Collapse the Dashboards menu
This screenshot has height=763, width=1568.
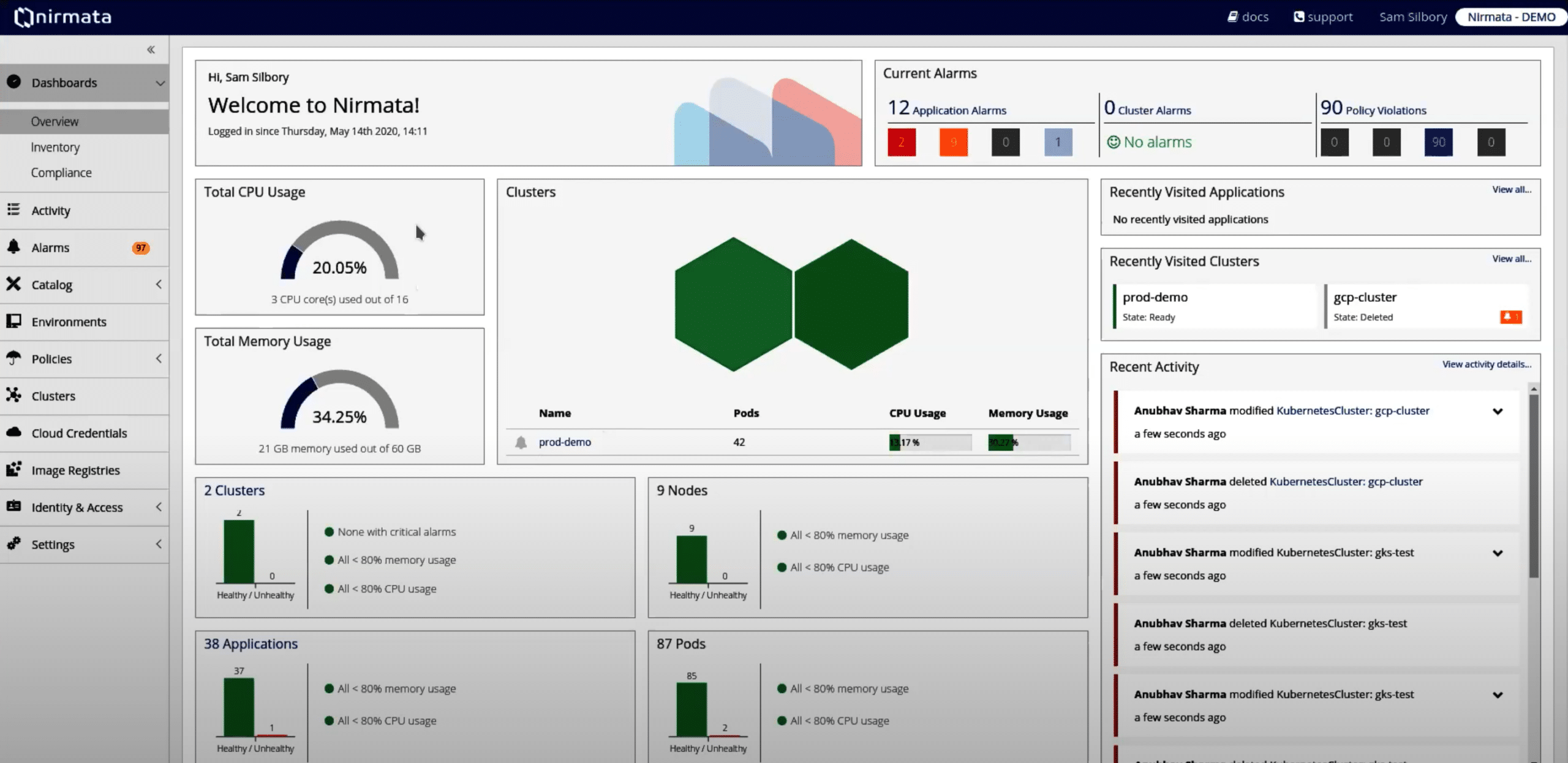click(x=160, y=83)
